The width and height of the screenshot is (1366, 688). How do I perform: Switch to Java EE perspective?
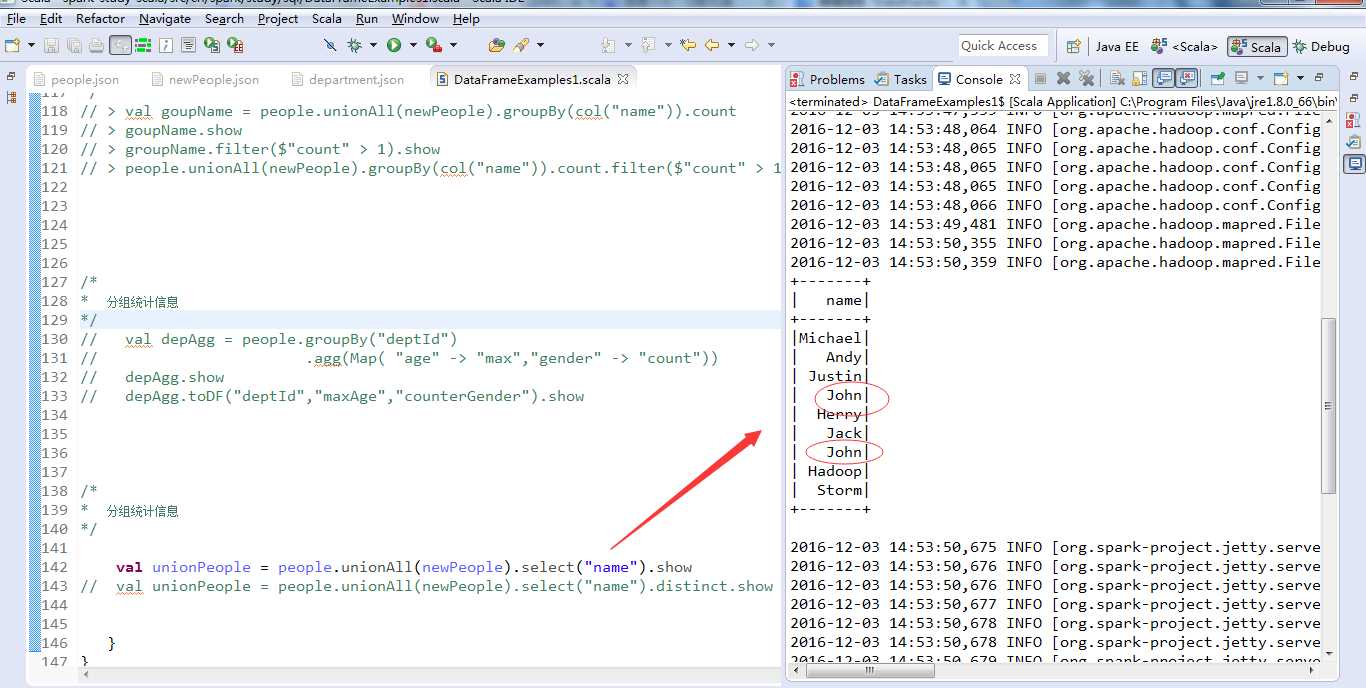[1116, 46]
